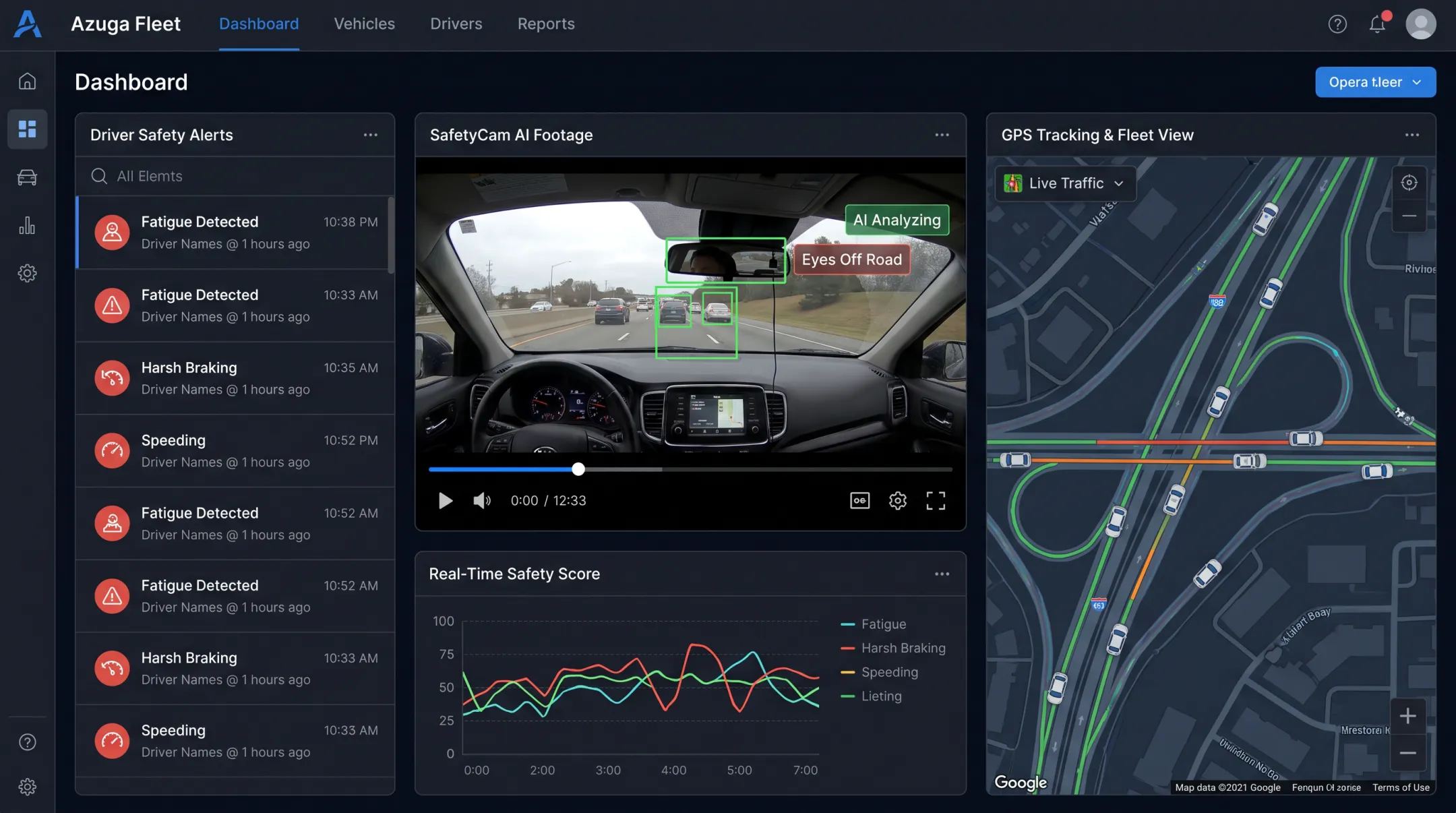Select the dashboard grid icon in sidebar
Screen dimensions: 1456x813
click(27, 129)
